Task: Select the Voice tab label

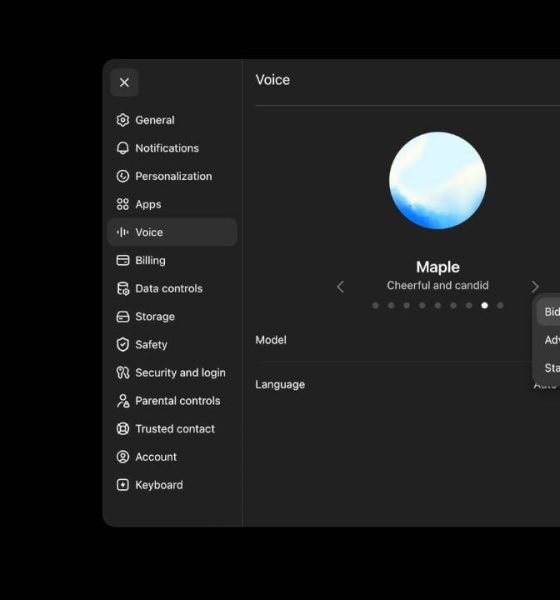Action: point(149,232)
